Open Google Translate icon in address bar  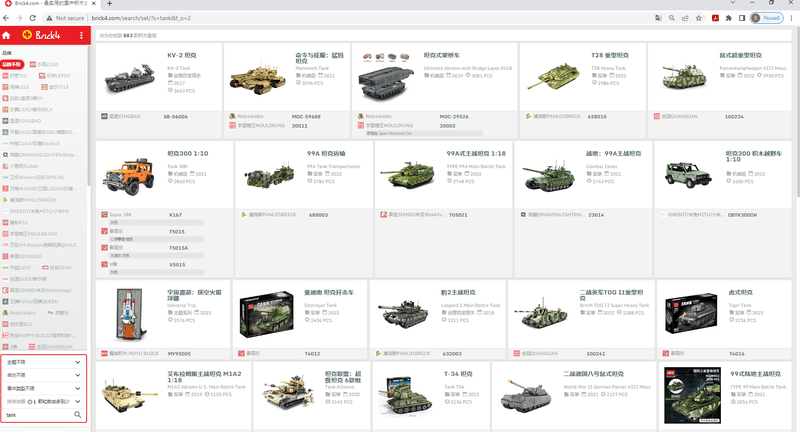point(658,18)
